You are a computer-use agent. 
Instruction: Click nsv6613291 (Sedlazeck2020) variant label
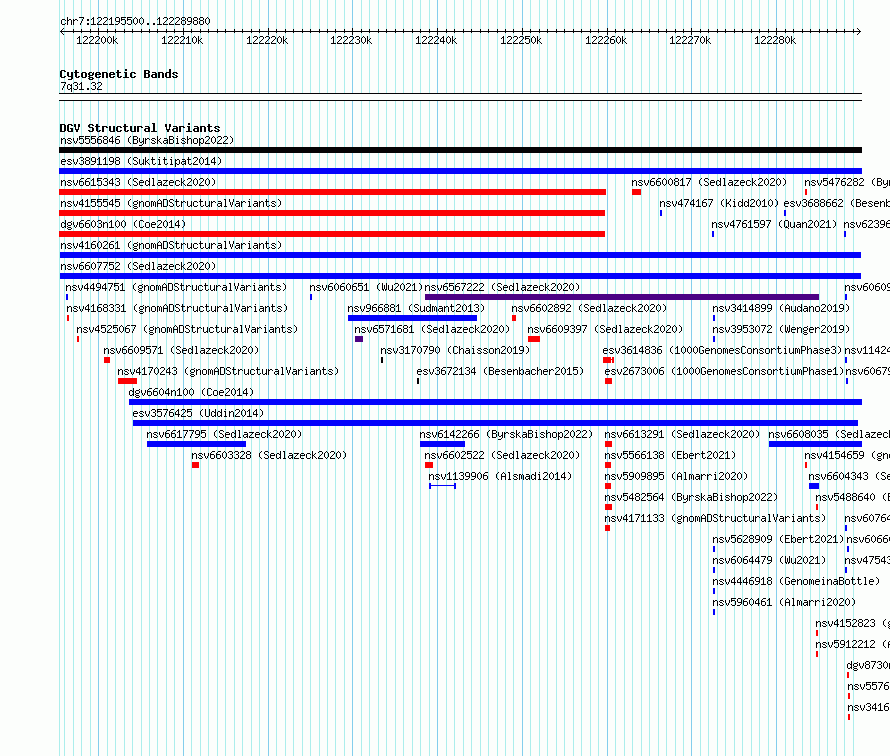tap(682, 434)
